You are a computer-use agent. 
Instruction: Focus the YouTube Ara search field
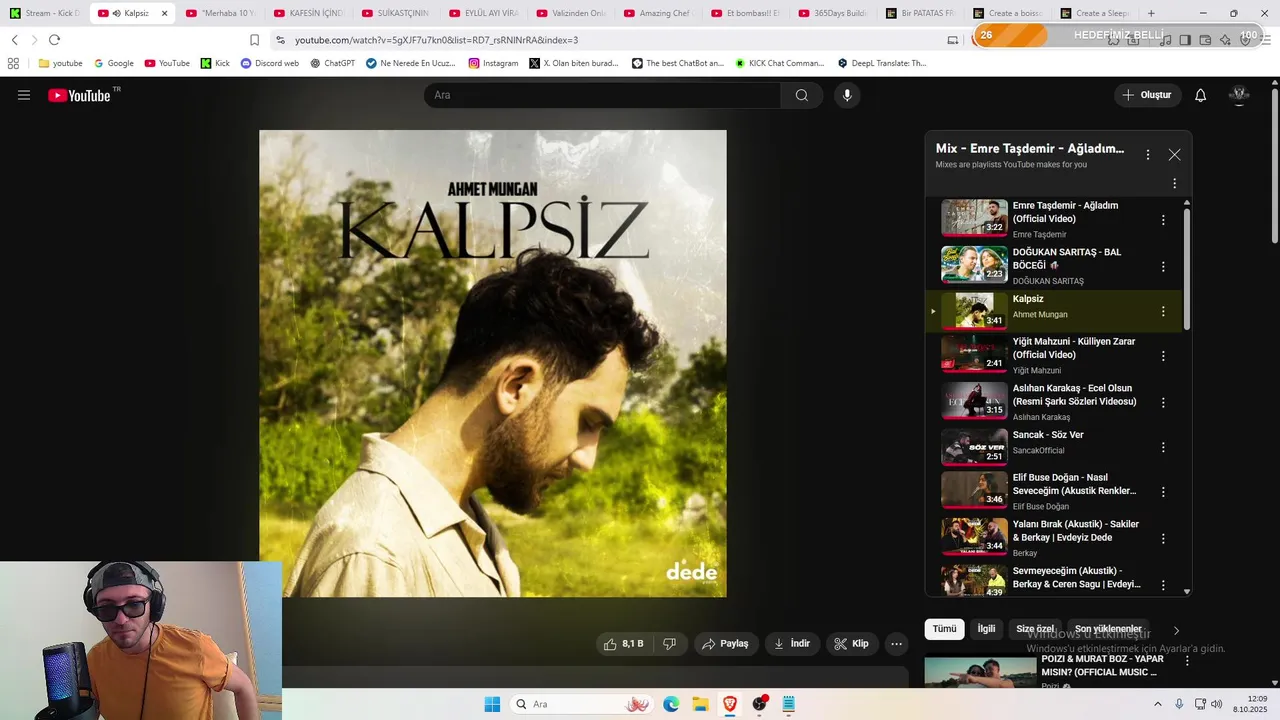click(x=602, y=95)
